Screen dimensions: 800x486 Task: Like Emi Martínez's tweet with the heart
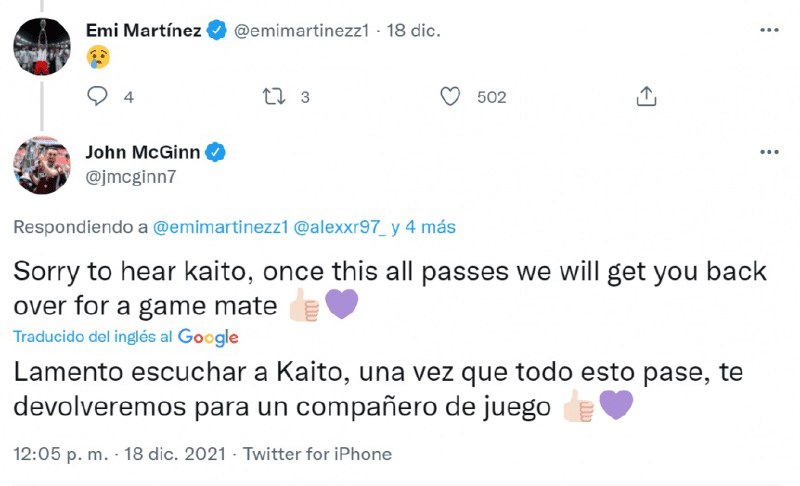point(451,96)
